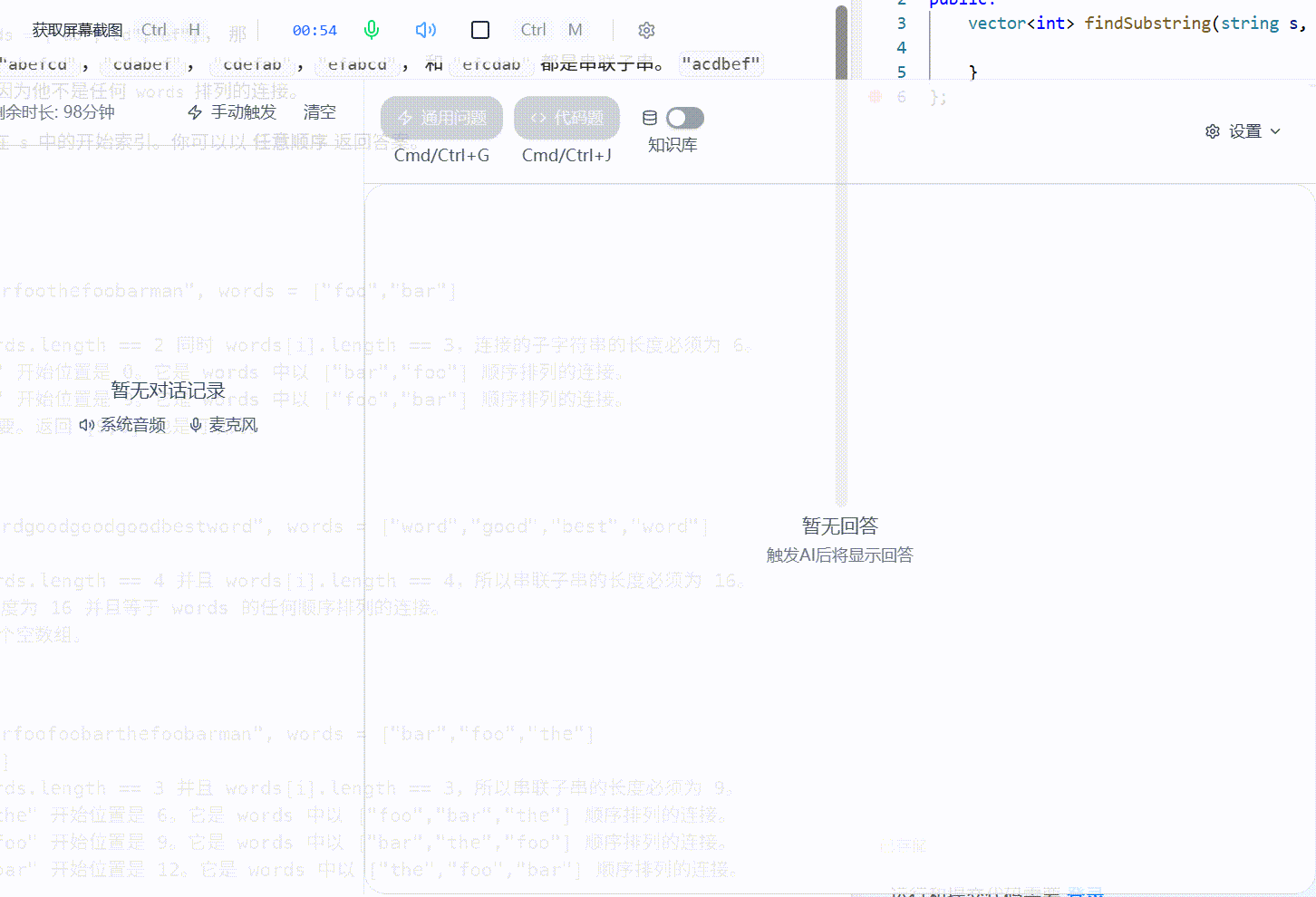Image resolution: width=1316 pixels, height=897 pixels.
Task: Click 清空 to clear conversation
Action: click(319, 112)
